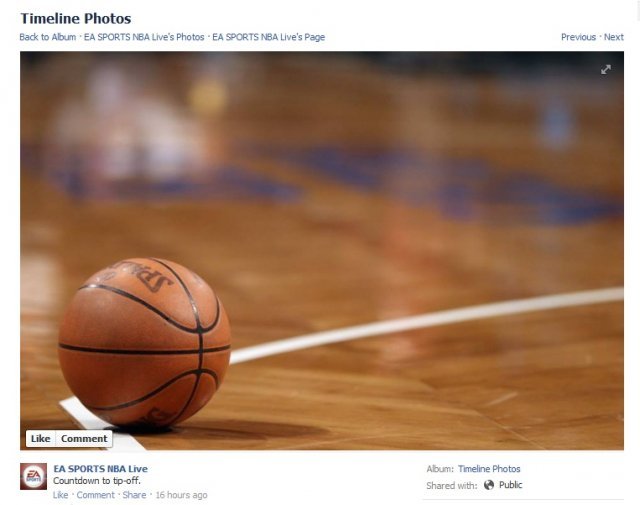The height and width of the screenshot is (505, 640).
Task: Go to the Next photo
Action: (x=614, y=37)
